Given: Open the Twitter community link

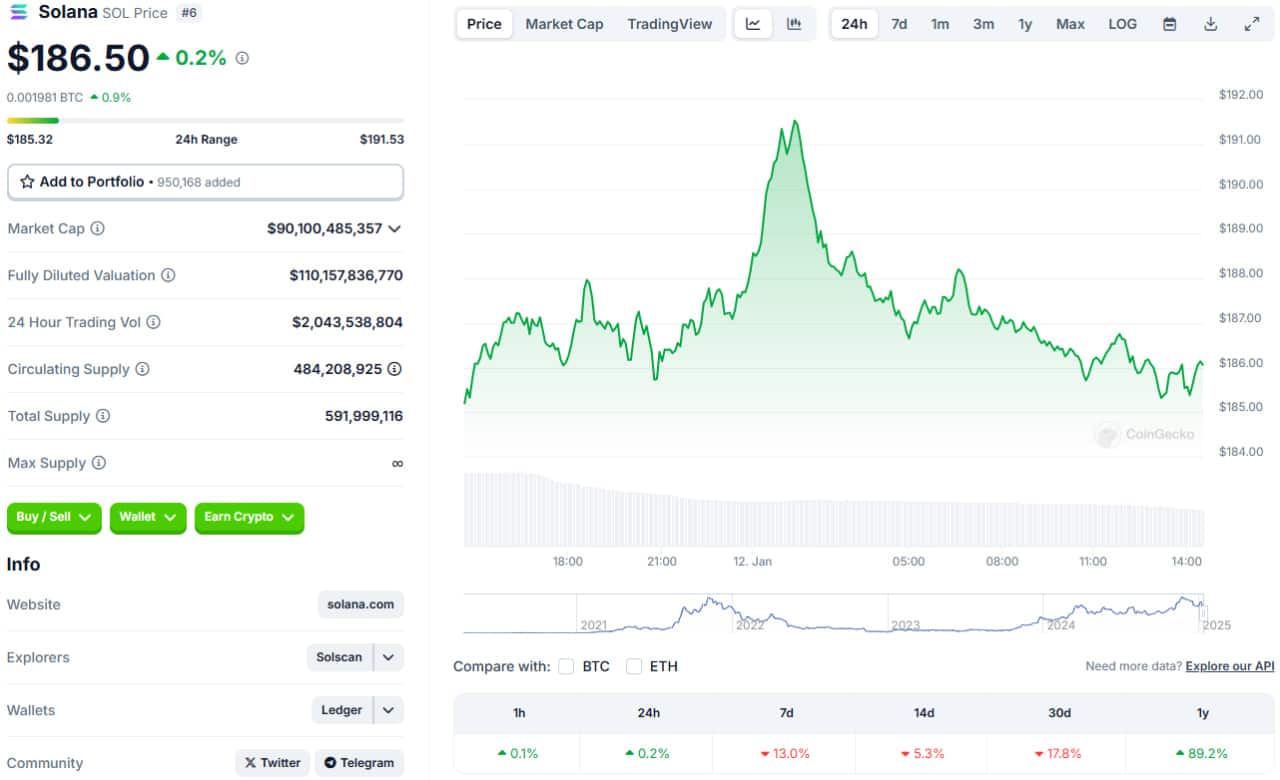Looking at the screenshot, I should (x=273, y=763).
